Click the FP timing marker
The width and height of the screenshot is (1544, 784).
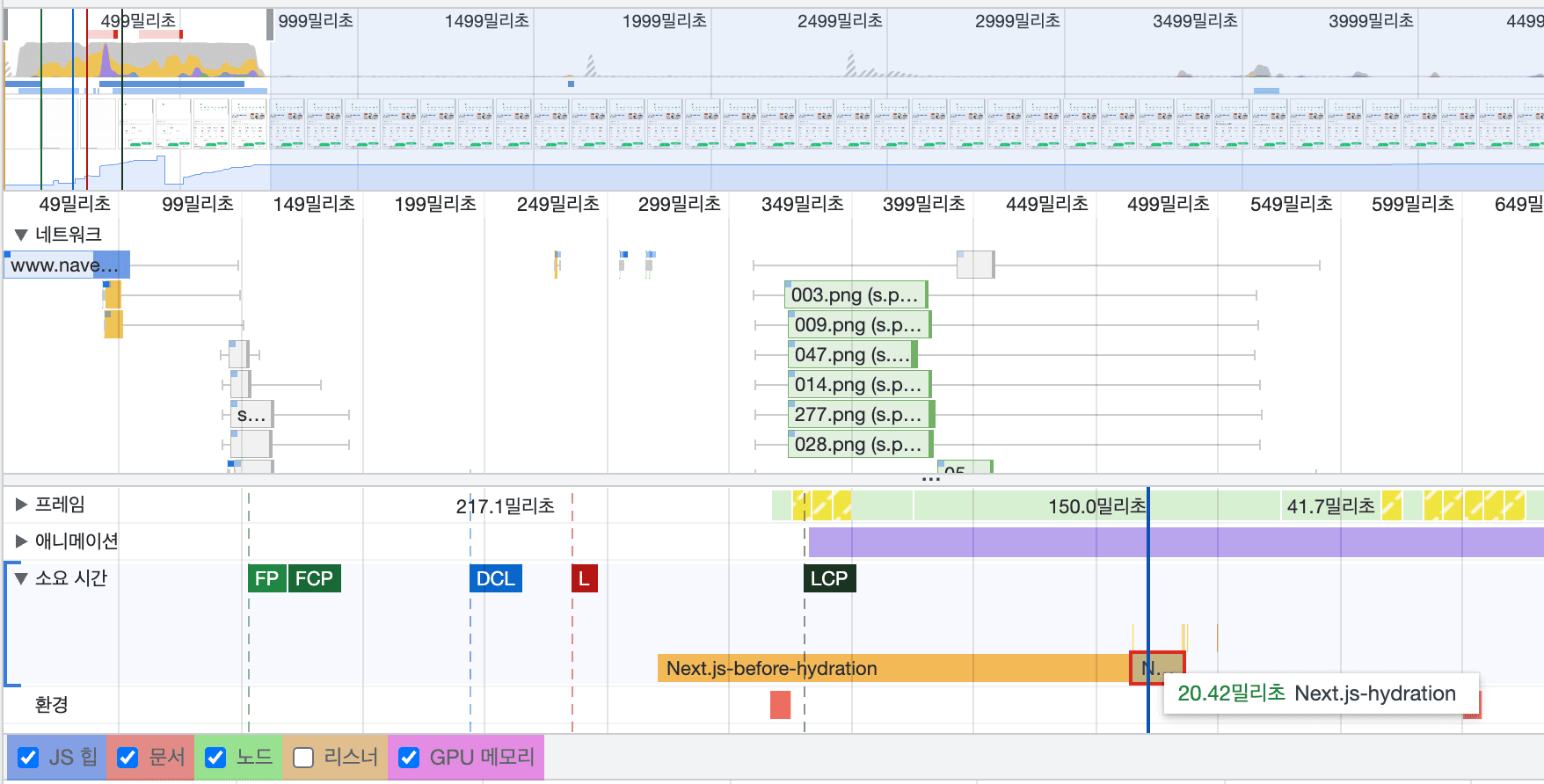(x=266, y=578)
